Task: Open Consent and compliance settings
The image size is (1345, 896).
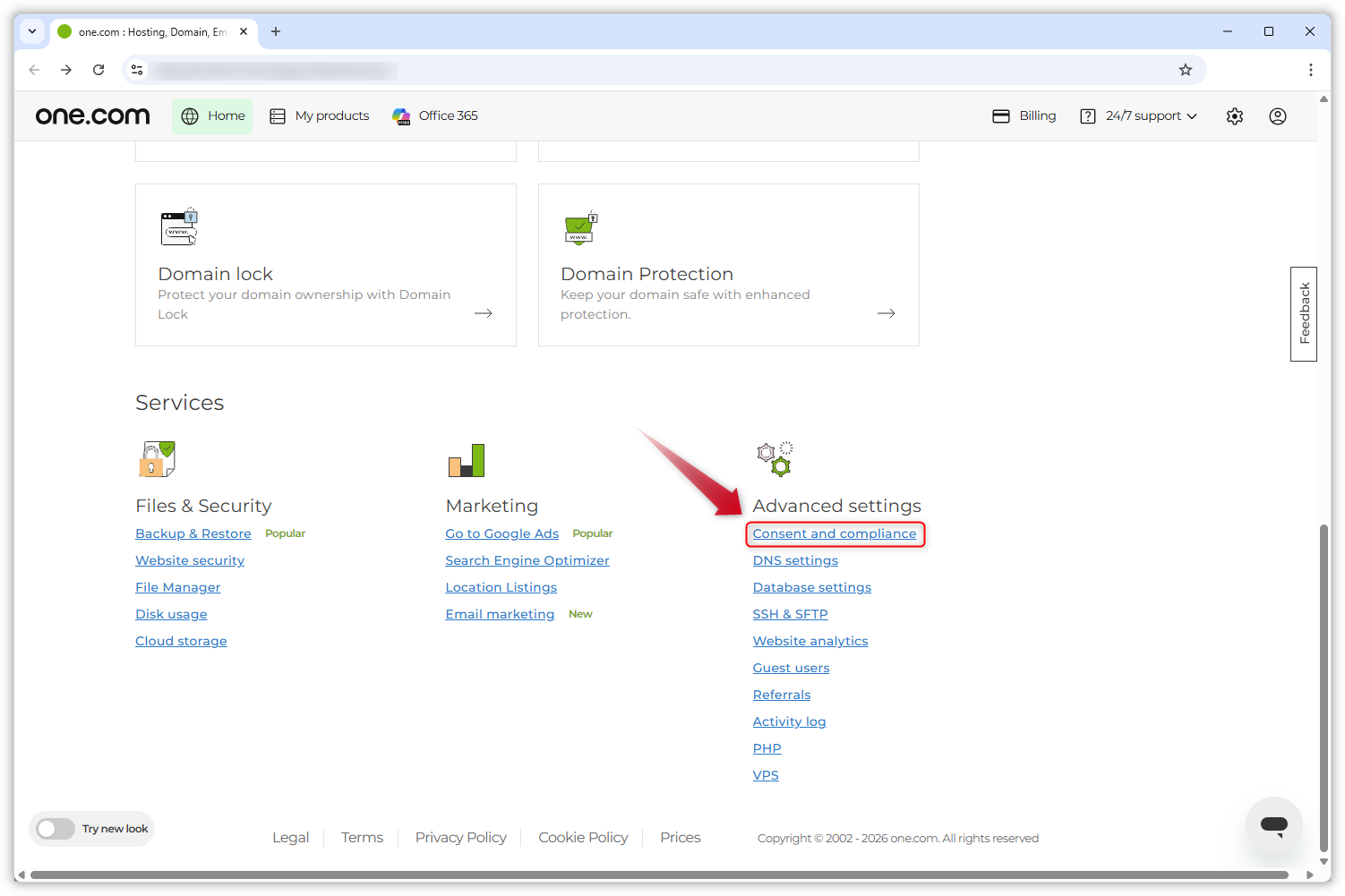Action: [x=835, y=533]
